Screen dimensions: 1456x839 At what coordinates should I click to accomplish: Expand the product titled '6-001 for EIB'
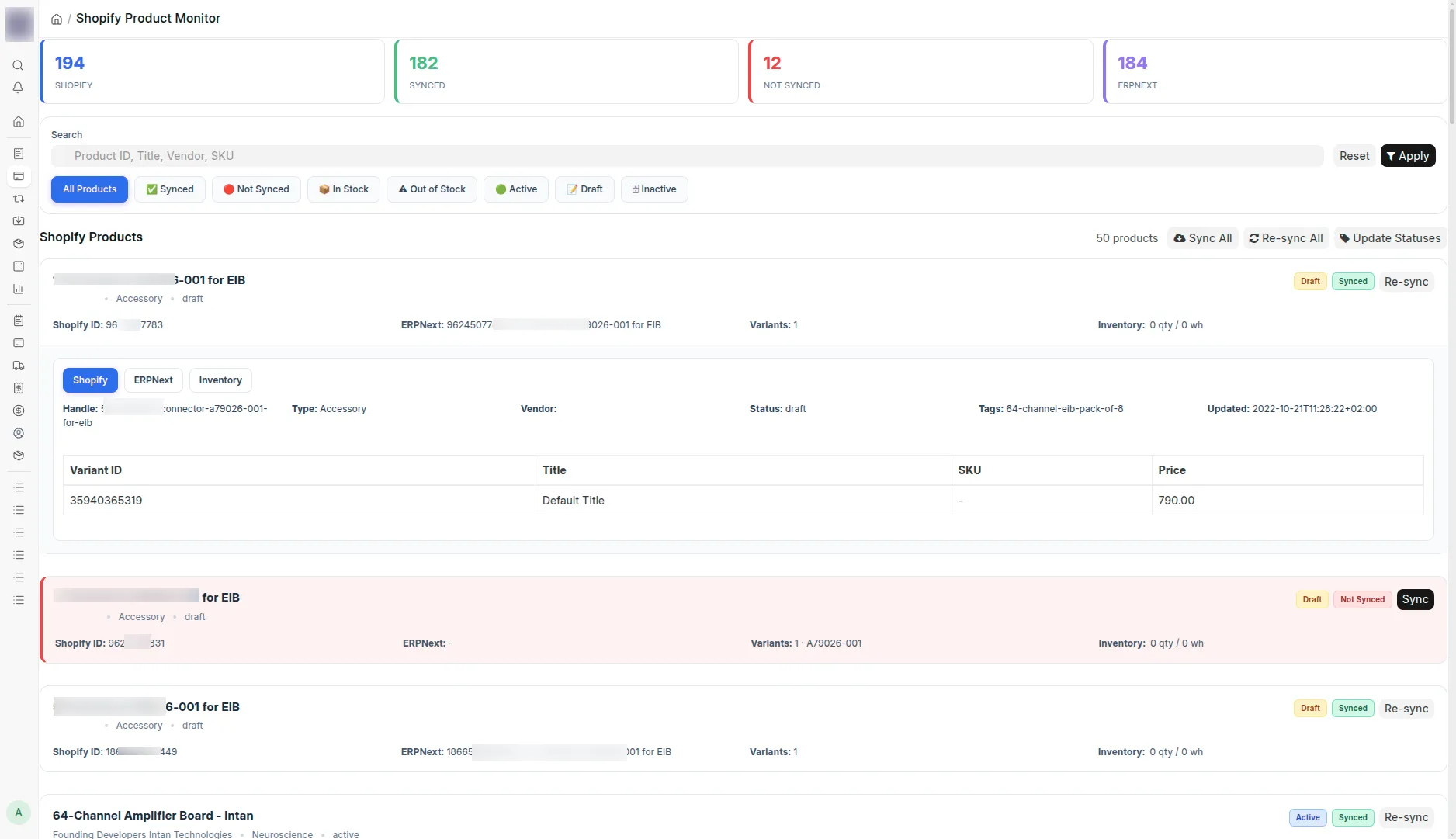point(744,728)
